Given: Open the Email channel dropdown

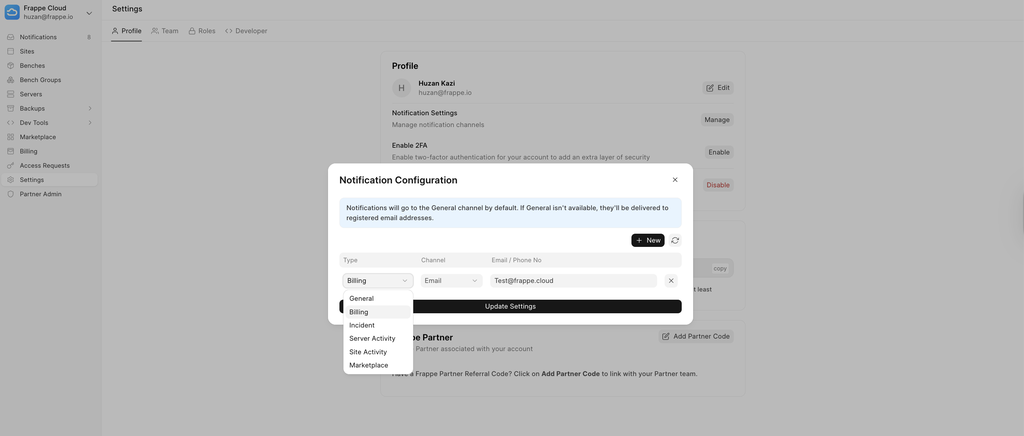Looking at the screenshot, I should pos(451,281).
